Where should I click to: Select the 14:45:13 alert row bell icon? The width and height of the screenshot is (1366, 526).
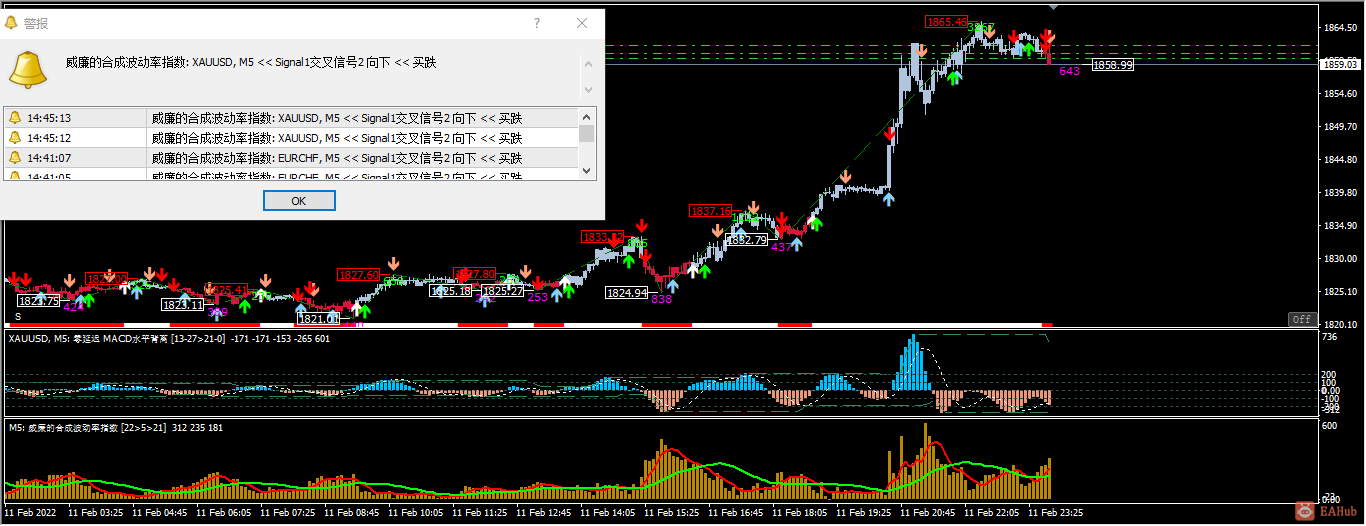click(15, 118)
